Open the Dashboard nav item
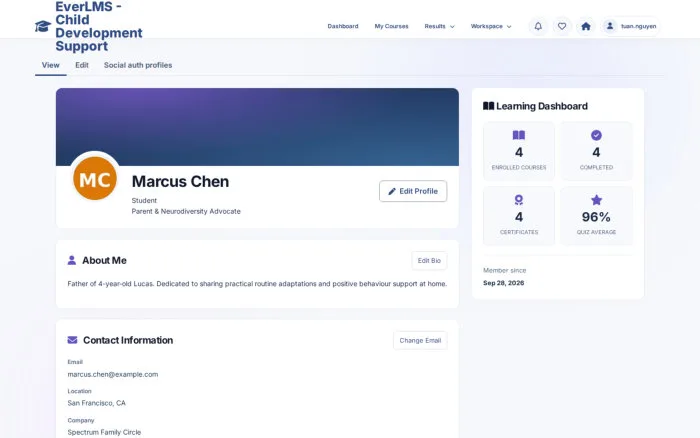Image resolution: width=700 pixels, height=438 pixels. pyautogui.click(x=343, y=26)
